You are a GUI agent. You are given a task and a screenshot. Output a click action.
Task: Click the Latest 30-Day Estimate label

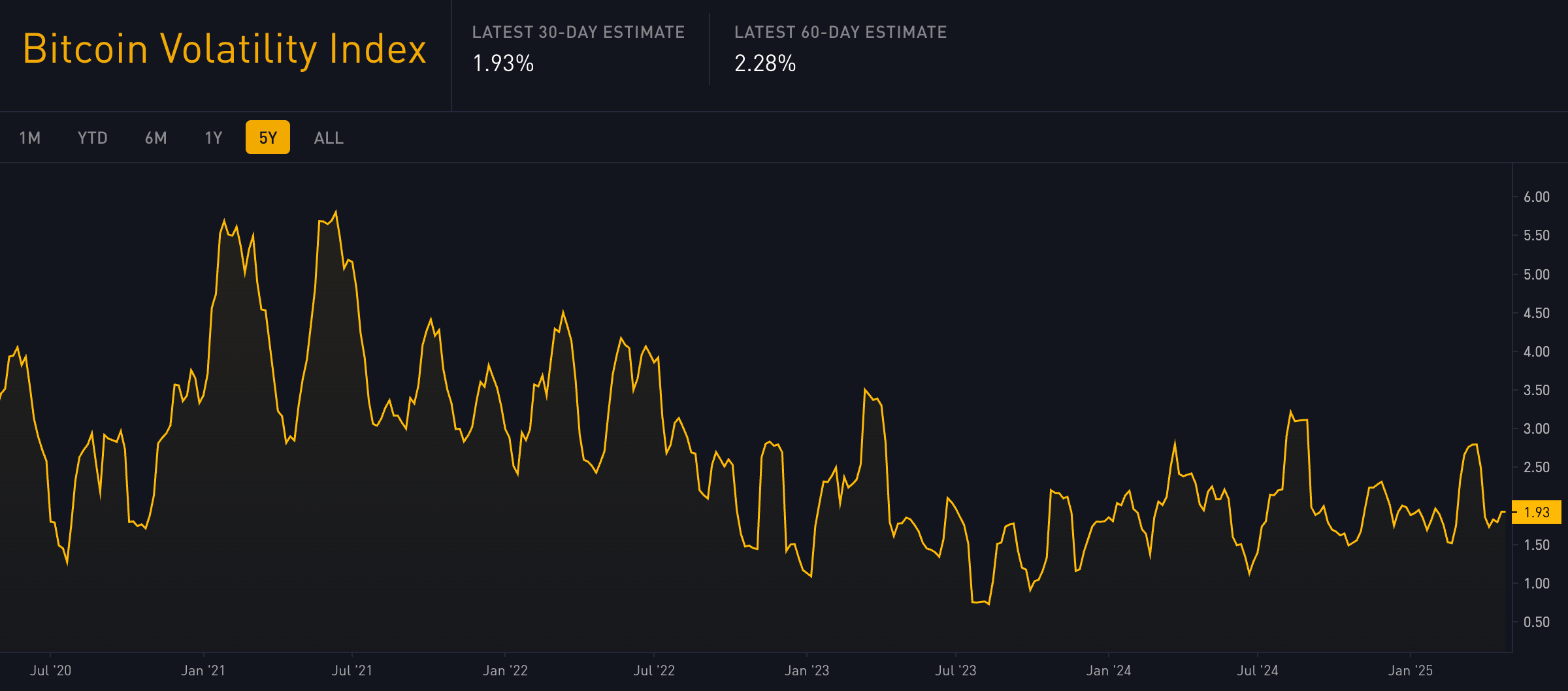tap(578, 32)
